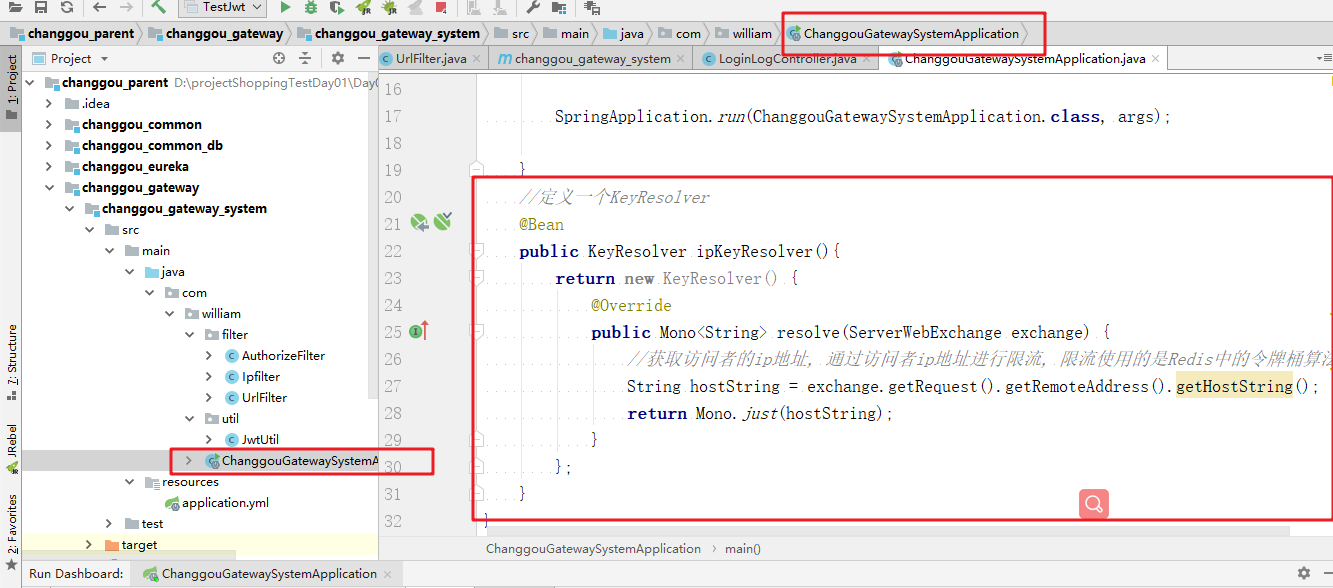This screenshot has width=1333, height=588.
Task: Run with JRebel rocket icon
Action: pyautogui.click(x=363, y=7)
